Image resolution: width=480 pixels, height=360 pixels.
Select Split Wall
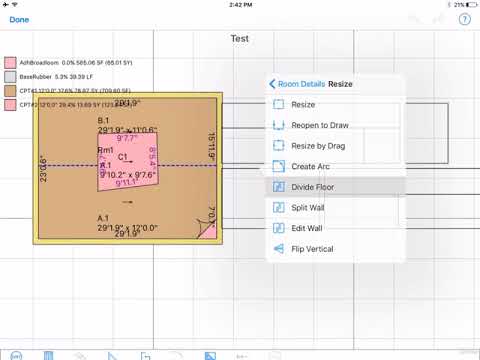pos(335,208)
